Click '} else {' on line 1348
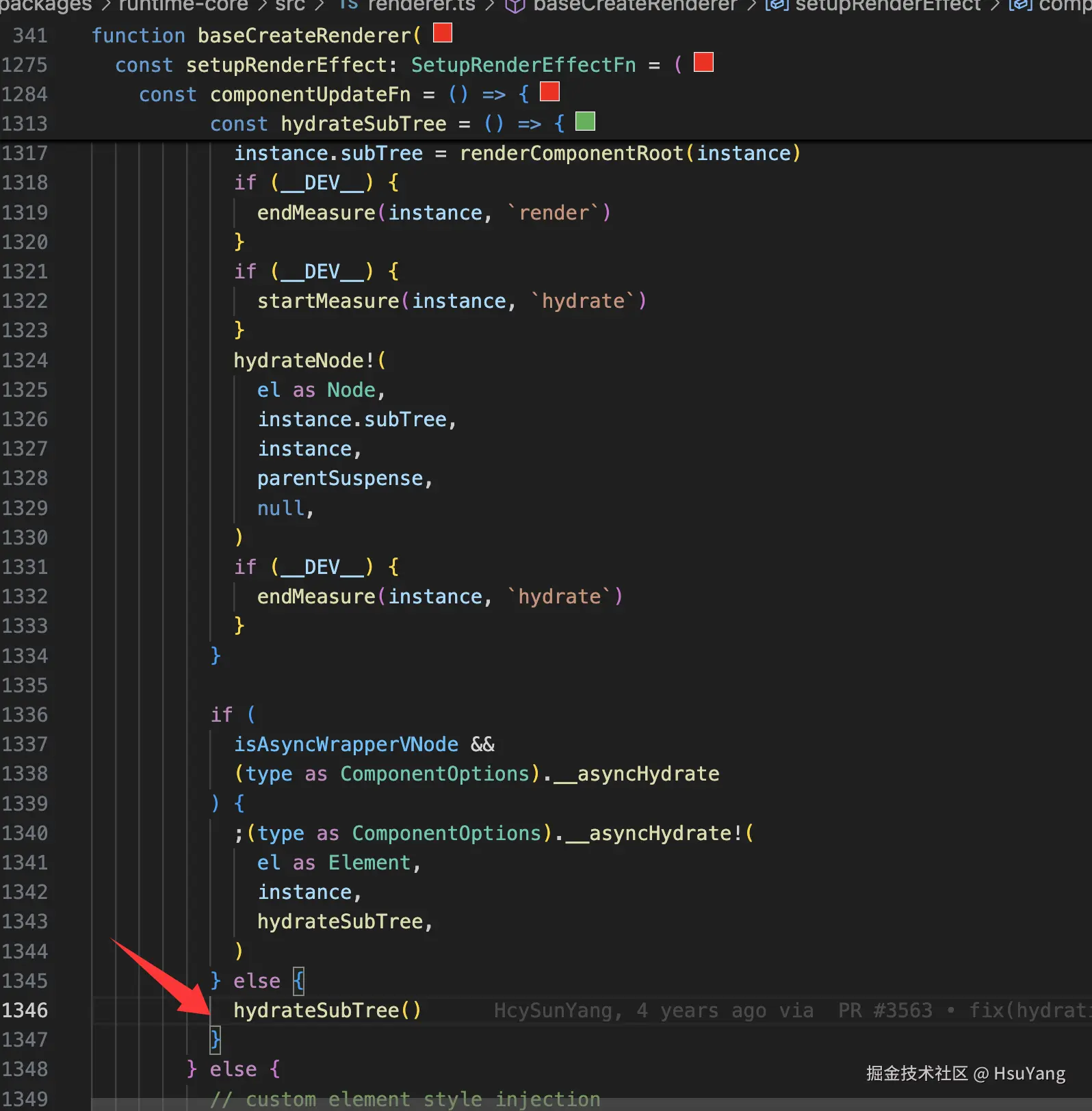Viewport: 1092px width, 1111px height. 233,1069
